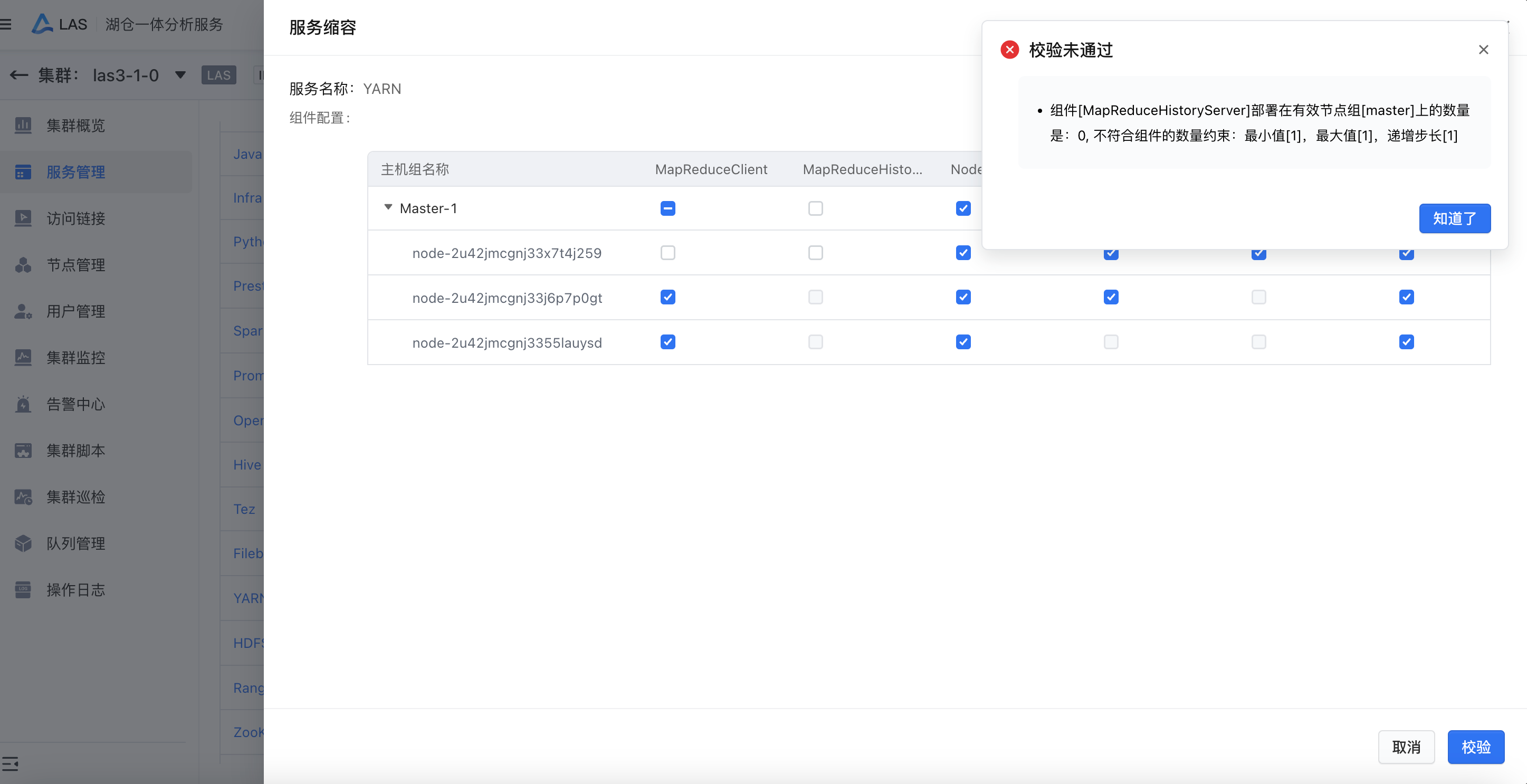Click the access links (访问链接) sidebar icon
The width and height of the screenshot is (1527, 784).
coord(23,218)
